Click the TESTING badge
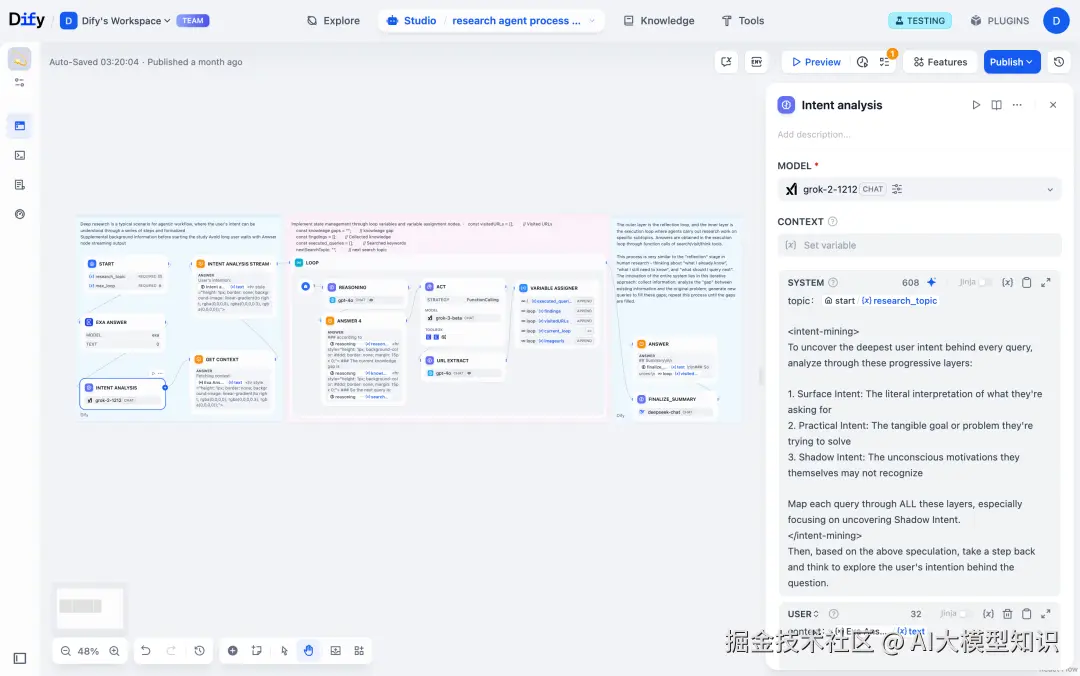This screenshot has width=1080, height=676. coord(920,21)
